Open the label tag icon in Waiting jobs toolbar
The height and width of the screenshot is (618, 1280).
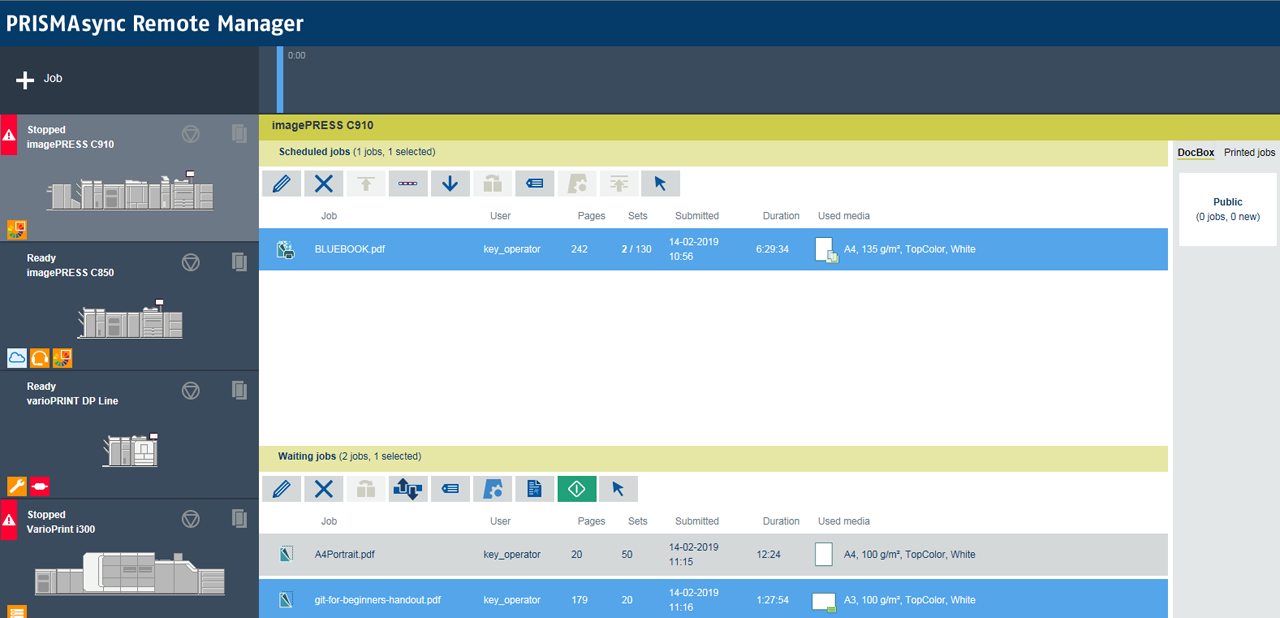coord(450,489)
